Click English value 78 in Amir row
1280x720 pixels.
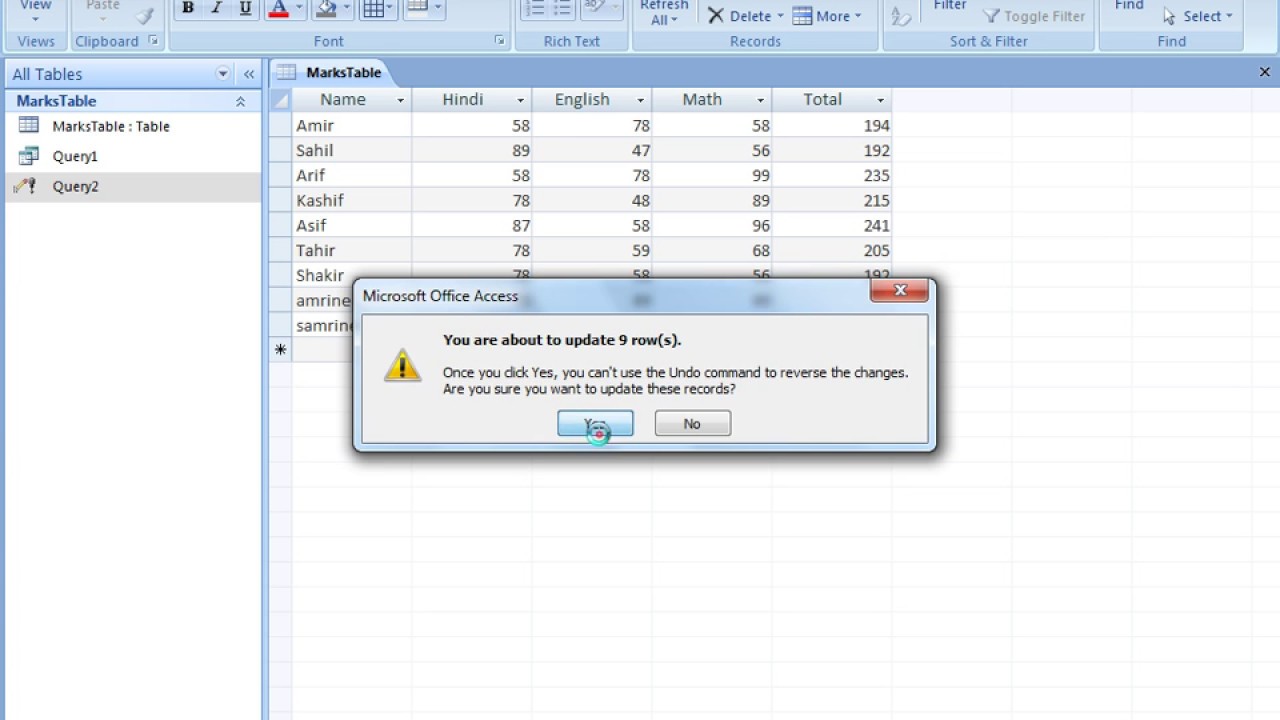592,125
